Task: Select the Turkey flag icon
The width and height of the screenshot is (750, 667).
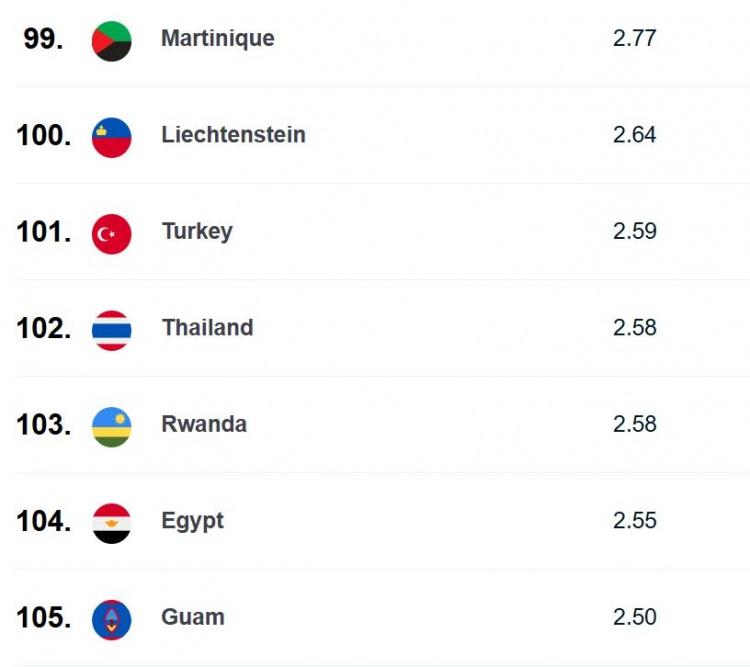Action: pos(111,234)
